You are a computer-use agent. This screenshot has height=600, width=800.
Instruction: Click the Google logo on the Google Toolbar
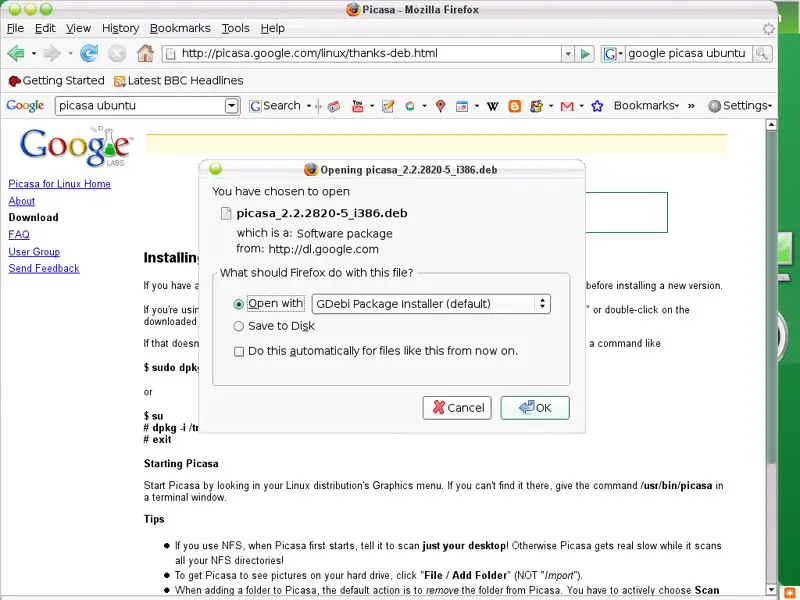[x=25, y=106]
